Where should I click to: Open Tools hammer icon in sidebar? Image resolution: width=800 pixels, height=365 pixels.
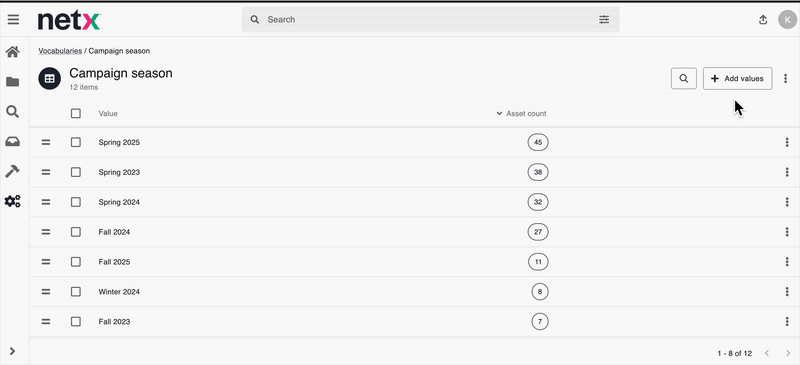pyautogui.click(x=12, y=172)
